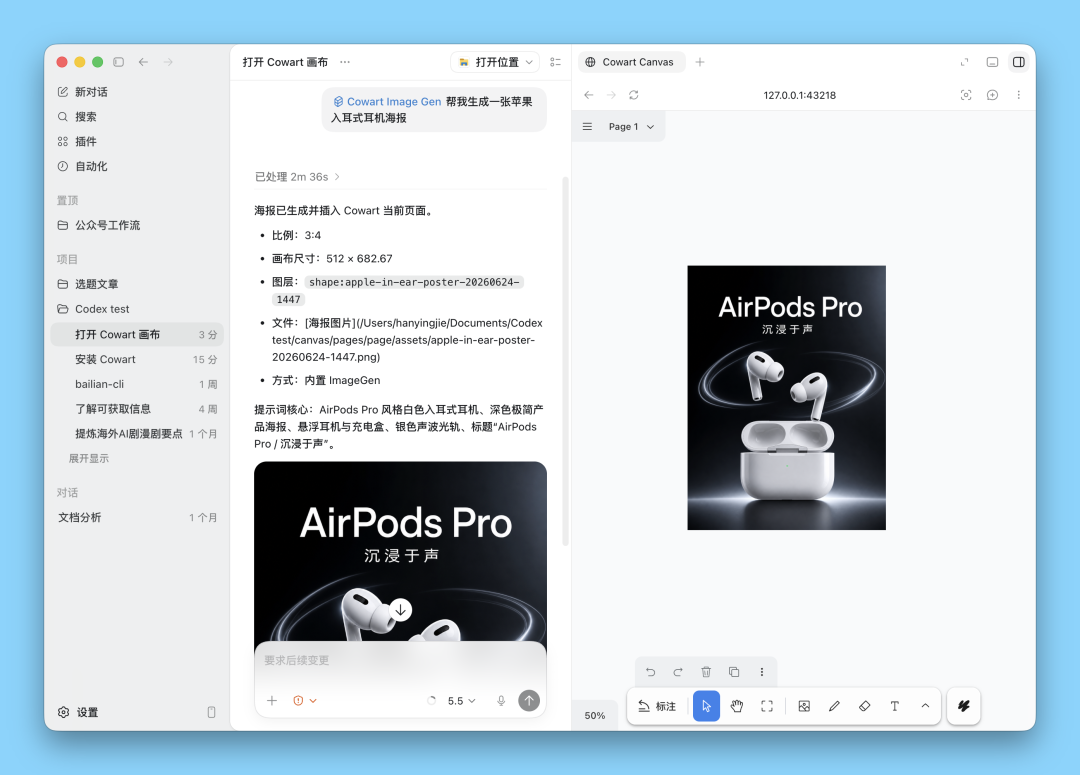Choose the Frame tool
This screenshot has width=1080, height=775.
[767, 706]
